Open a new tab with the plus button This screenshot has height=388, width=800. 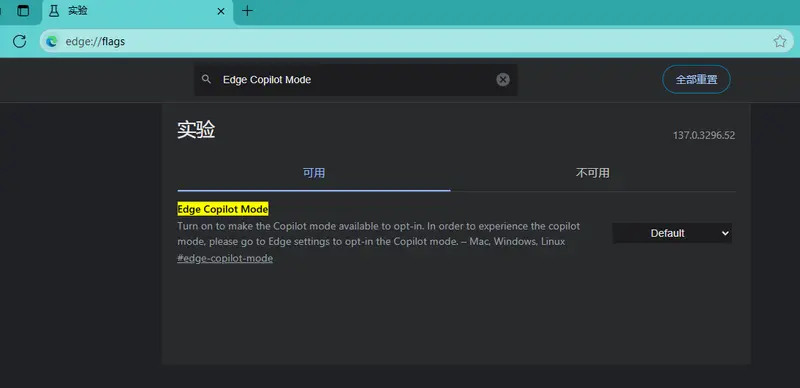pos(247,11)
